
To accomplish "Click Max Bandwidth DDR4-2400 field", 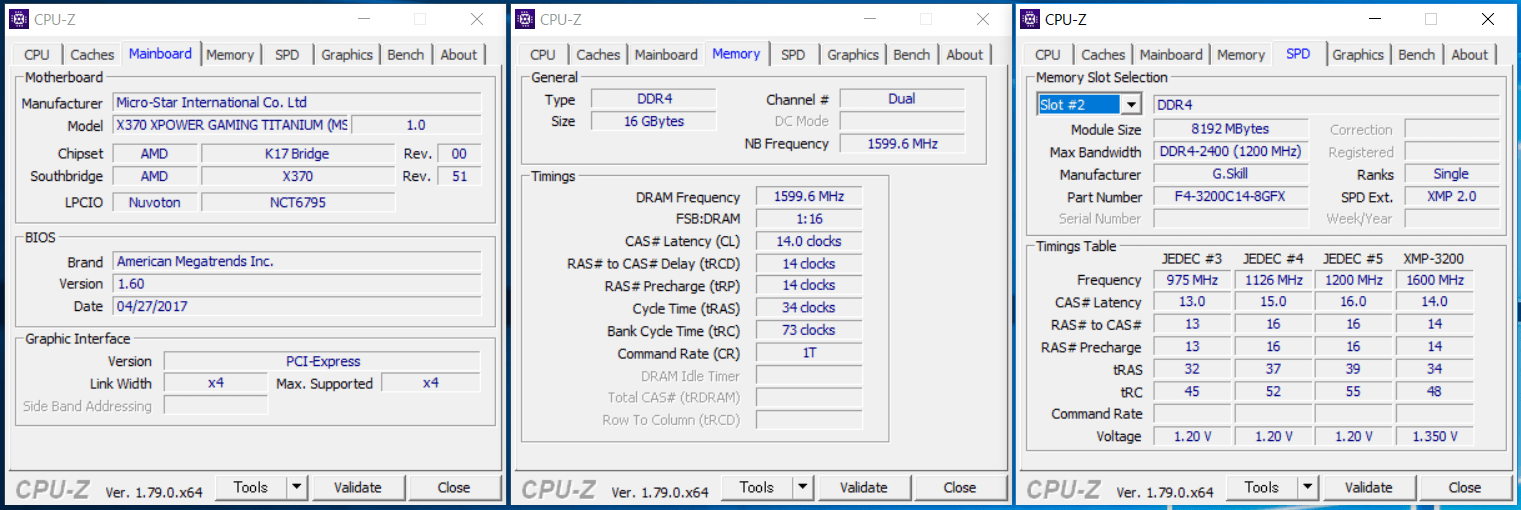I will 1231,152.
